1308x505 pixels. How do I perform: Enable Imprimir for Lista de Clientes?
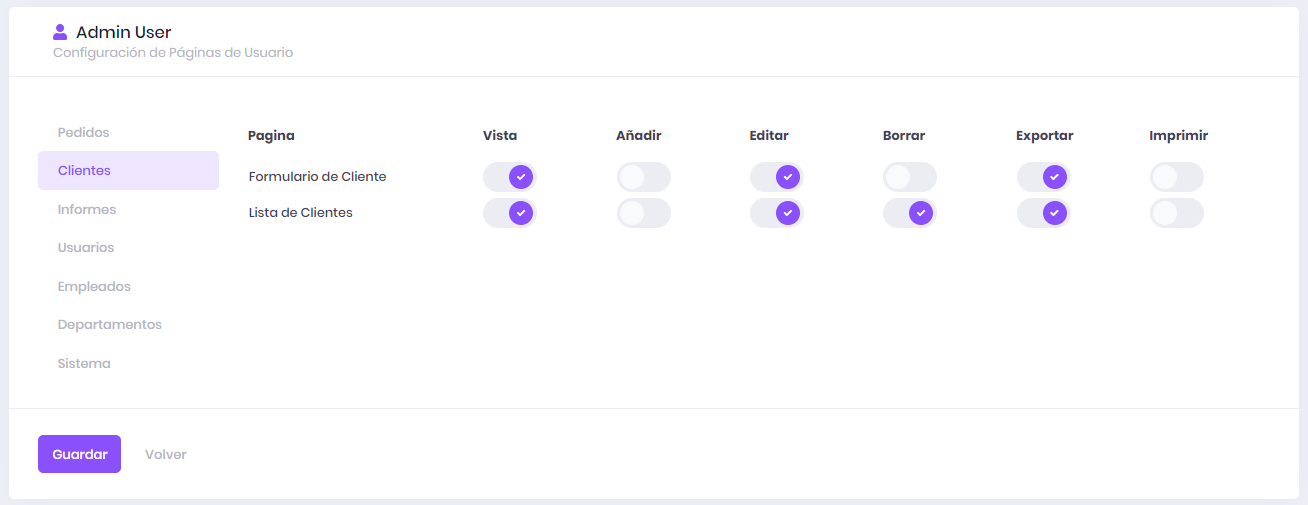click(1176, 213)
